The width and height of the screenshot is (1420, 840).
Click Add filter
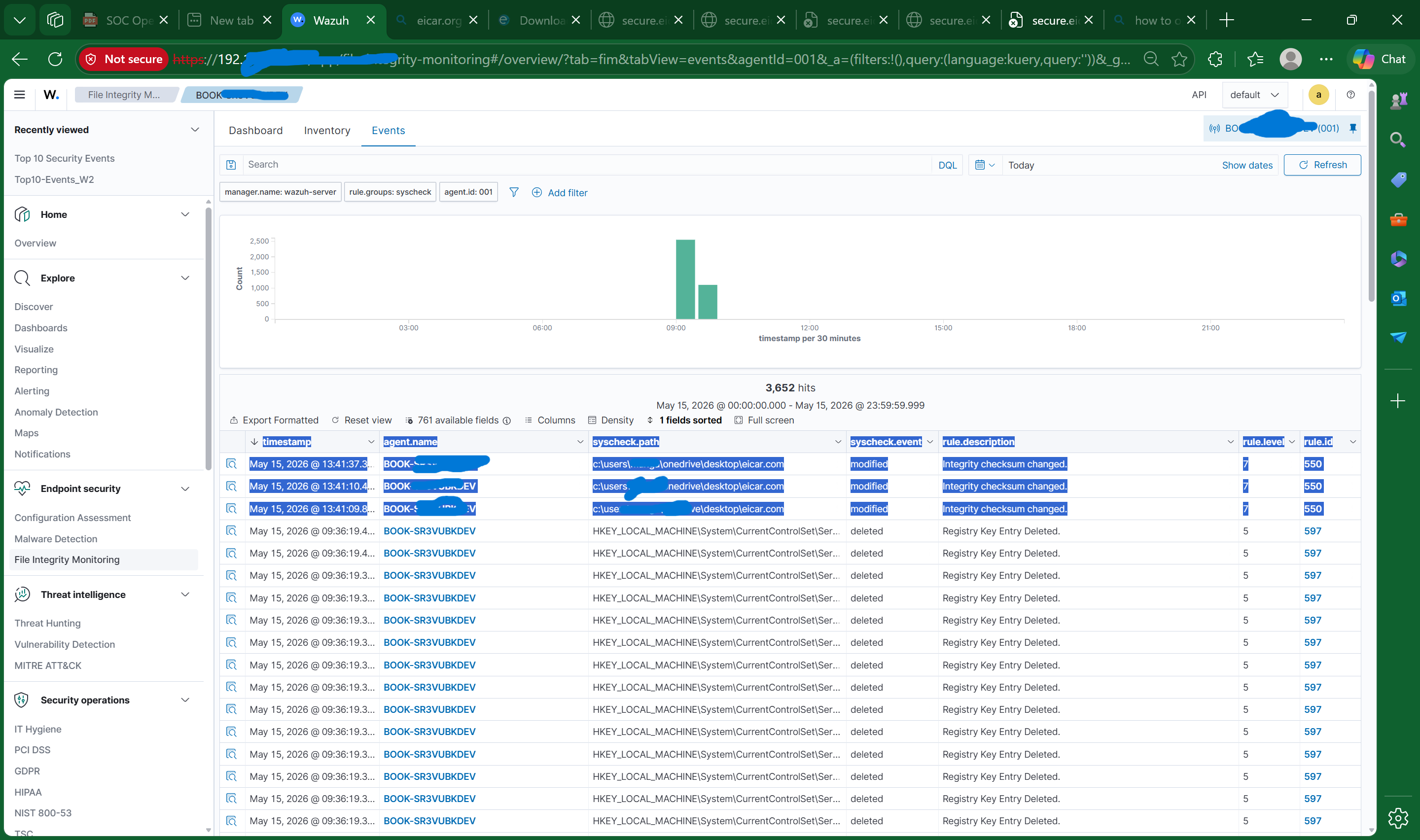click(x=560, y=192)
